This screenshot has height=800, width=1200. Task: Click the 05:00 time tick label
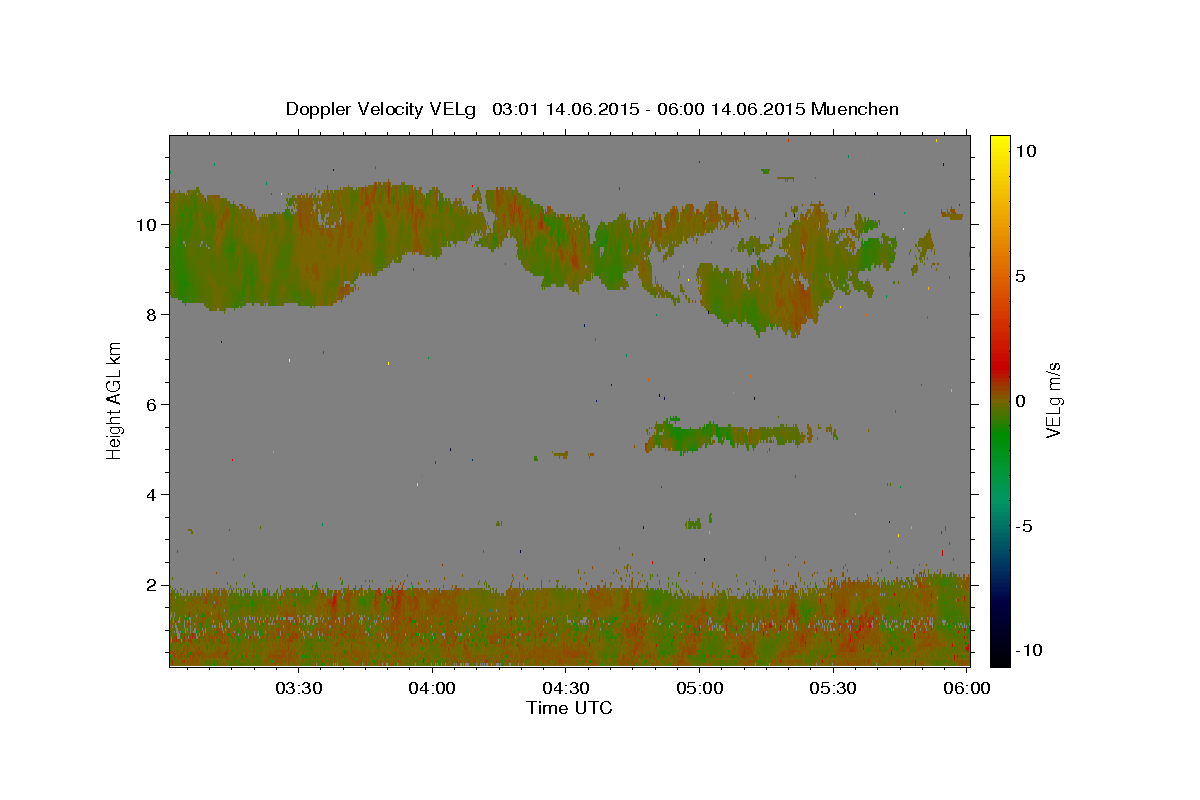700,689
